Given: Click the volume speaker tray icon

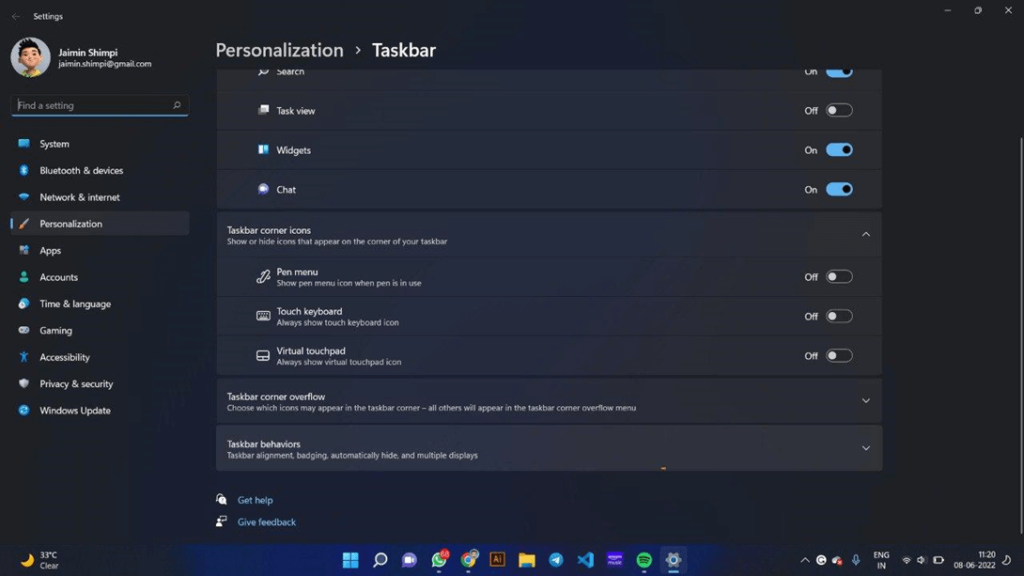Looking at the screenshot, I should [x=921, y=560].
